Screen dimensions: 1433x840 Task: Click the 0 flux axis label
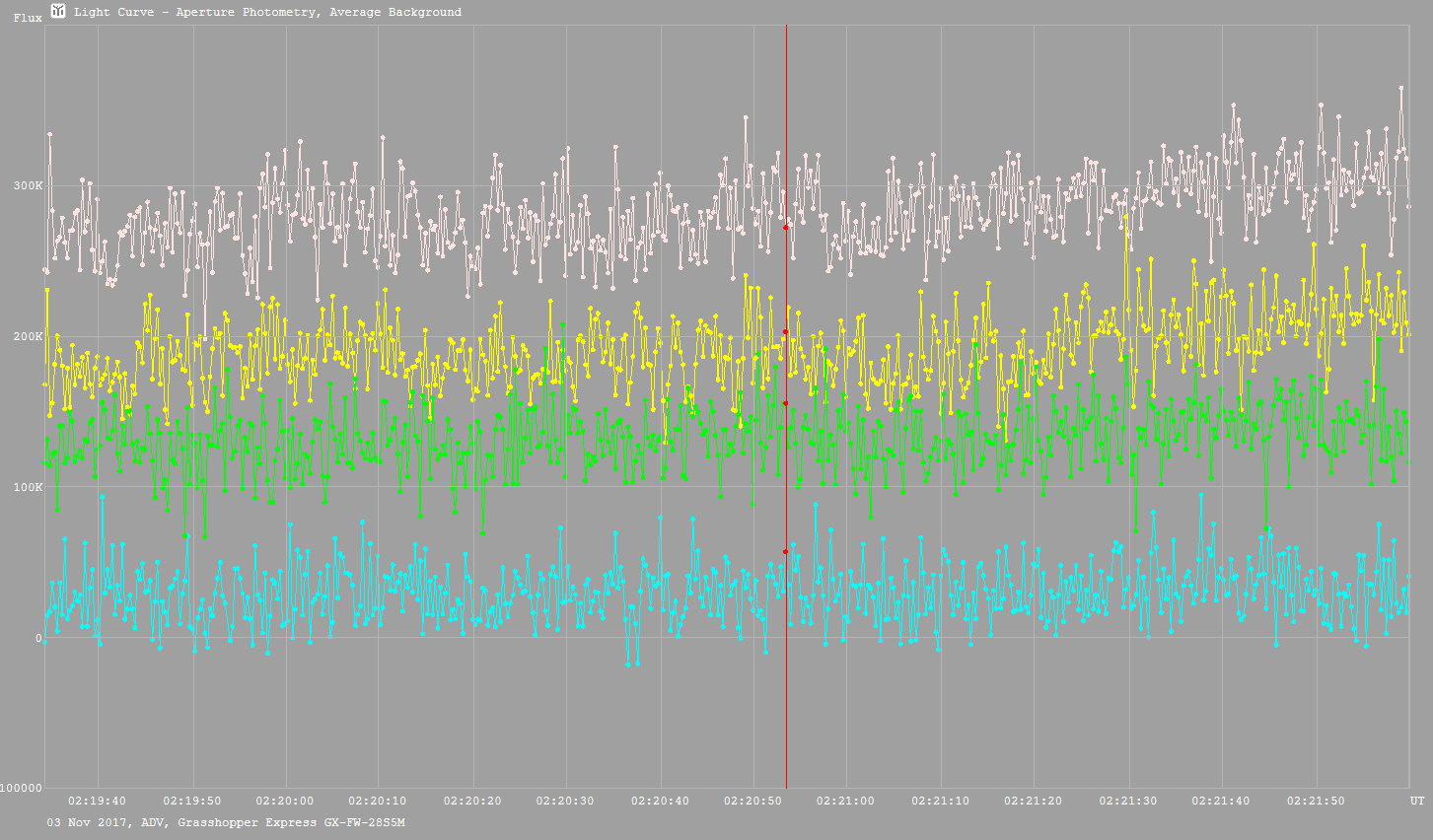[x=38, y=639]
